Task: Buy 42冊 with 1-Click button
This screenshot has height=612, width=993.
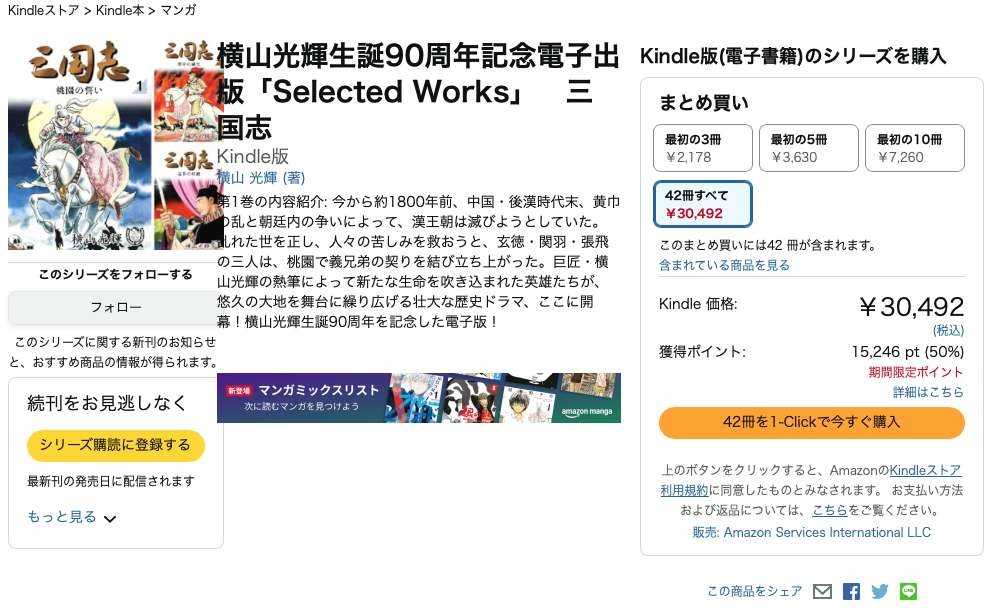Action: coord(811,423)
